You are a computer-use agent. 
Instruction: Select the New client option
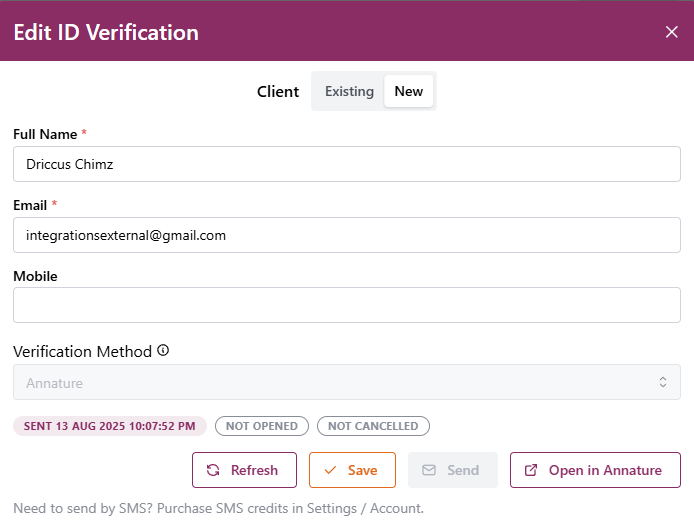[408, 91]
